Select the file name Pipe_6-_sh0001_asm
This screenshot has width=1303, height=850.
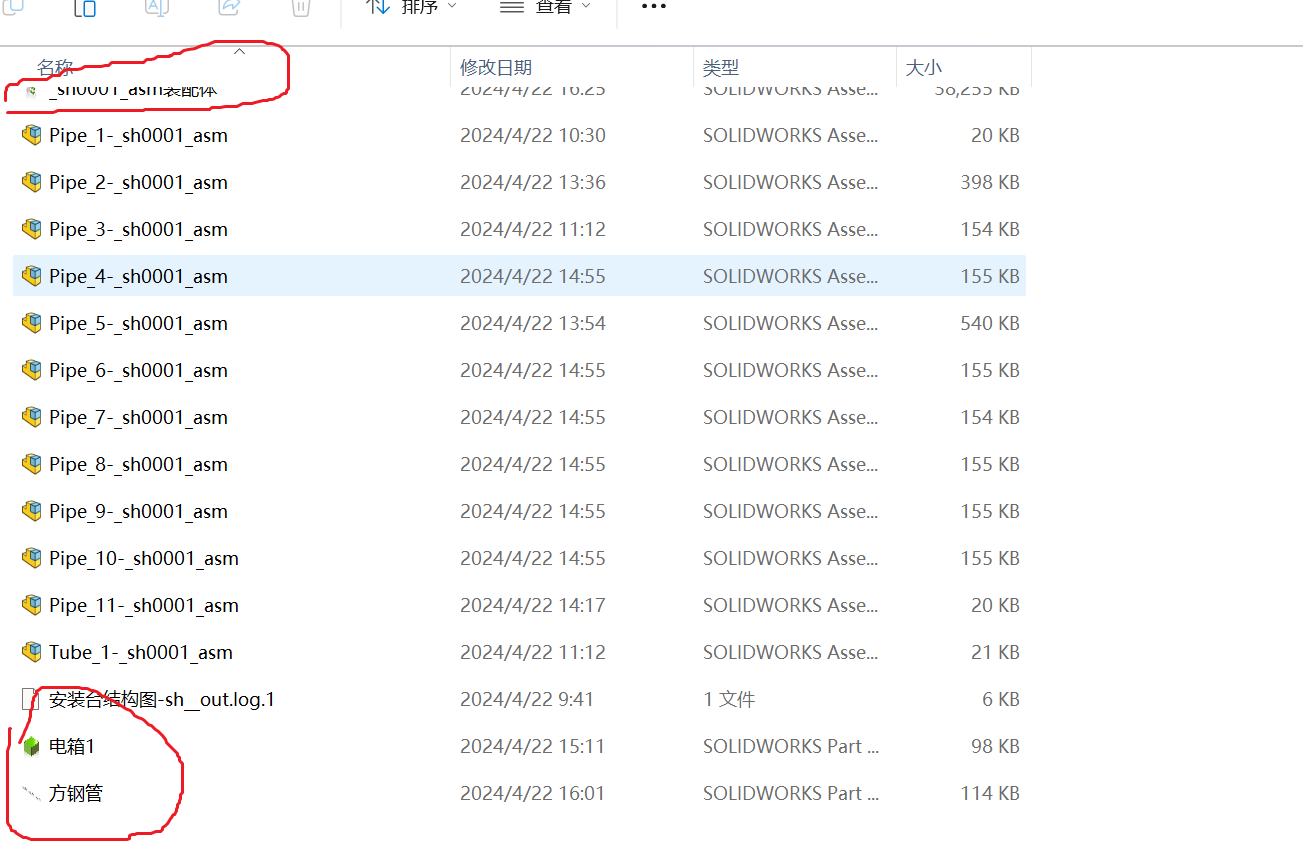(138, 370)
